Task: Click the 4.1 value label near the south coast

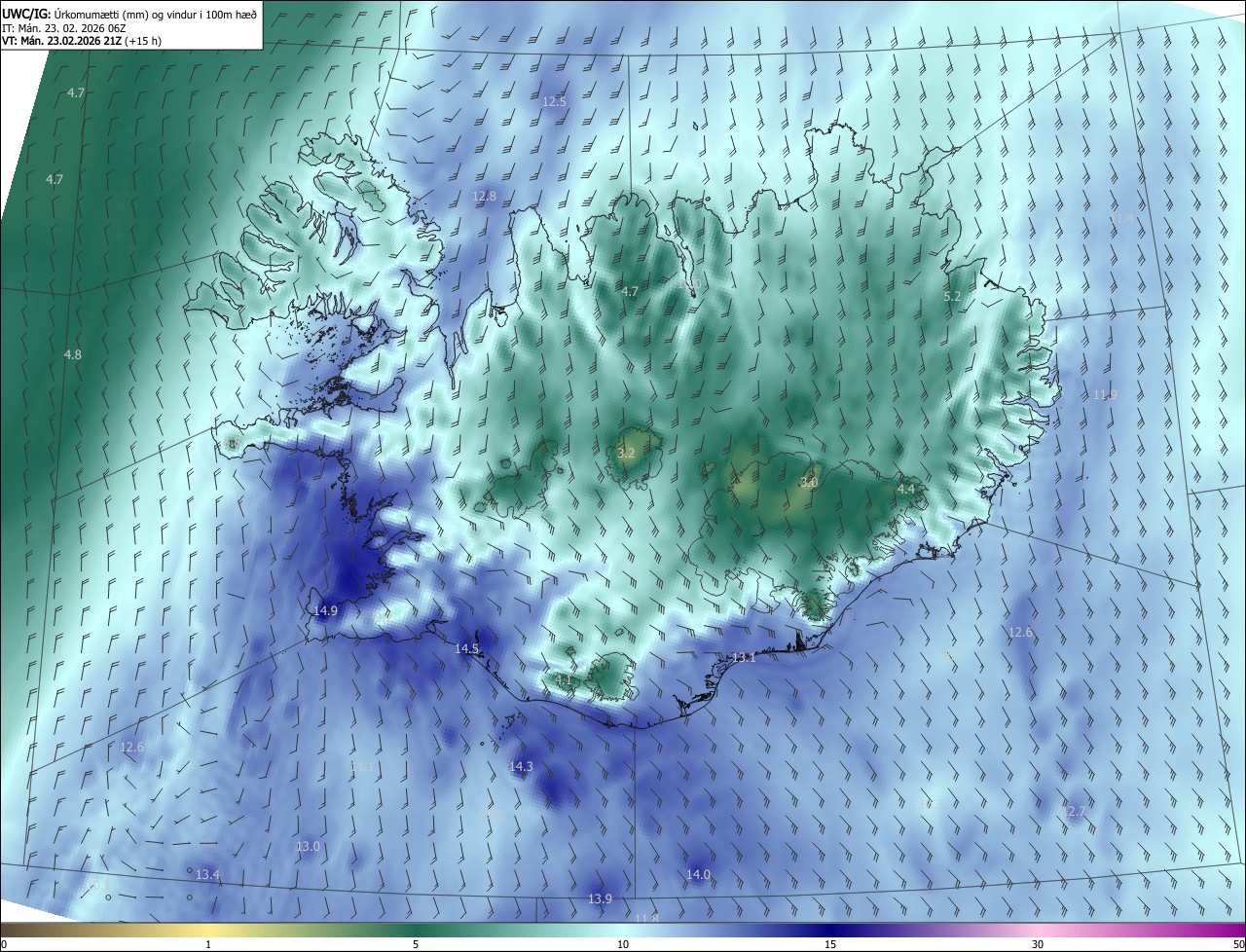Action: 564,679
